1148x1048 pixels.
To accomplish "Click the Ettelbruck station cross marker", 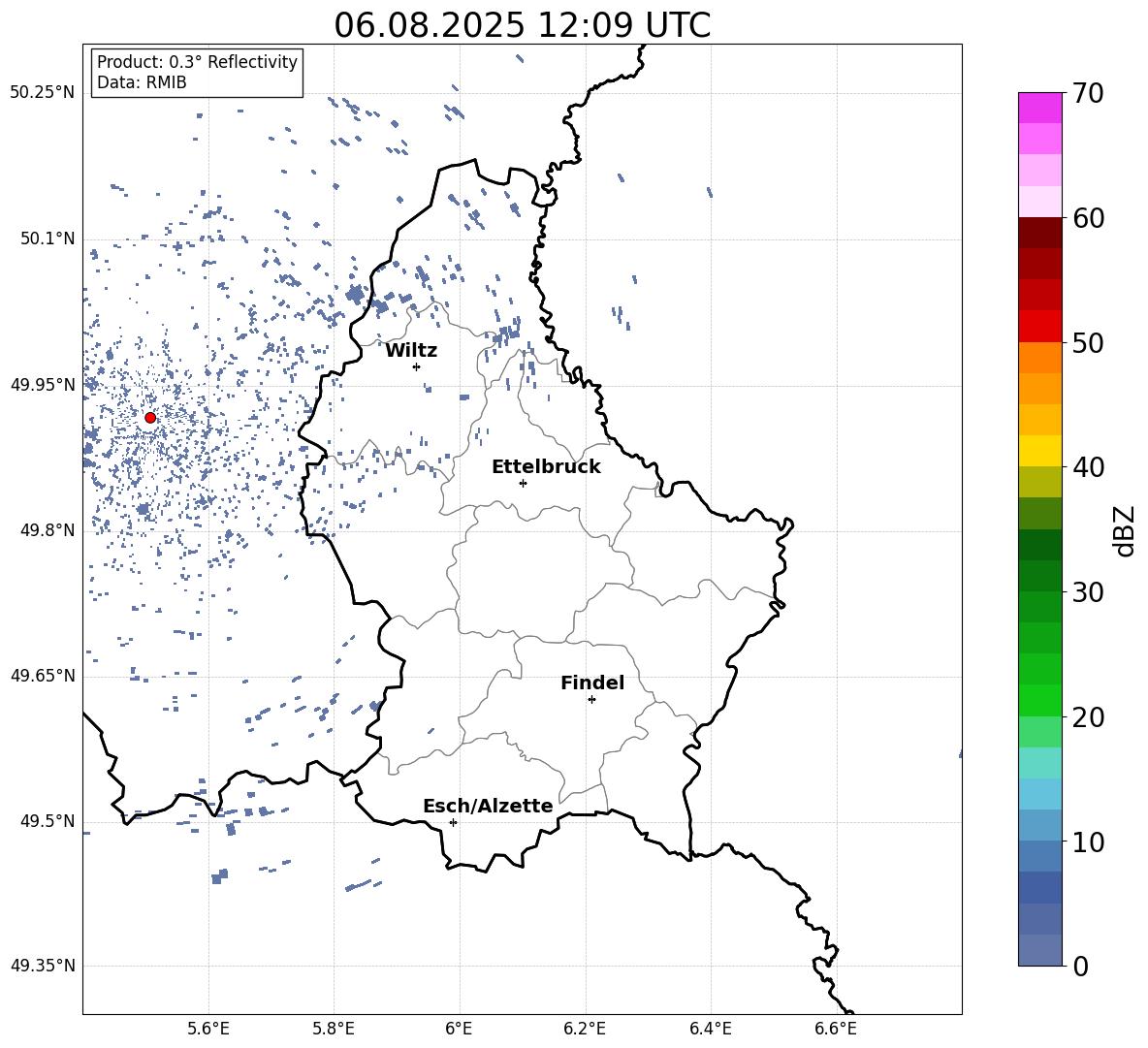I will (x=523, y=483).
